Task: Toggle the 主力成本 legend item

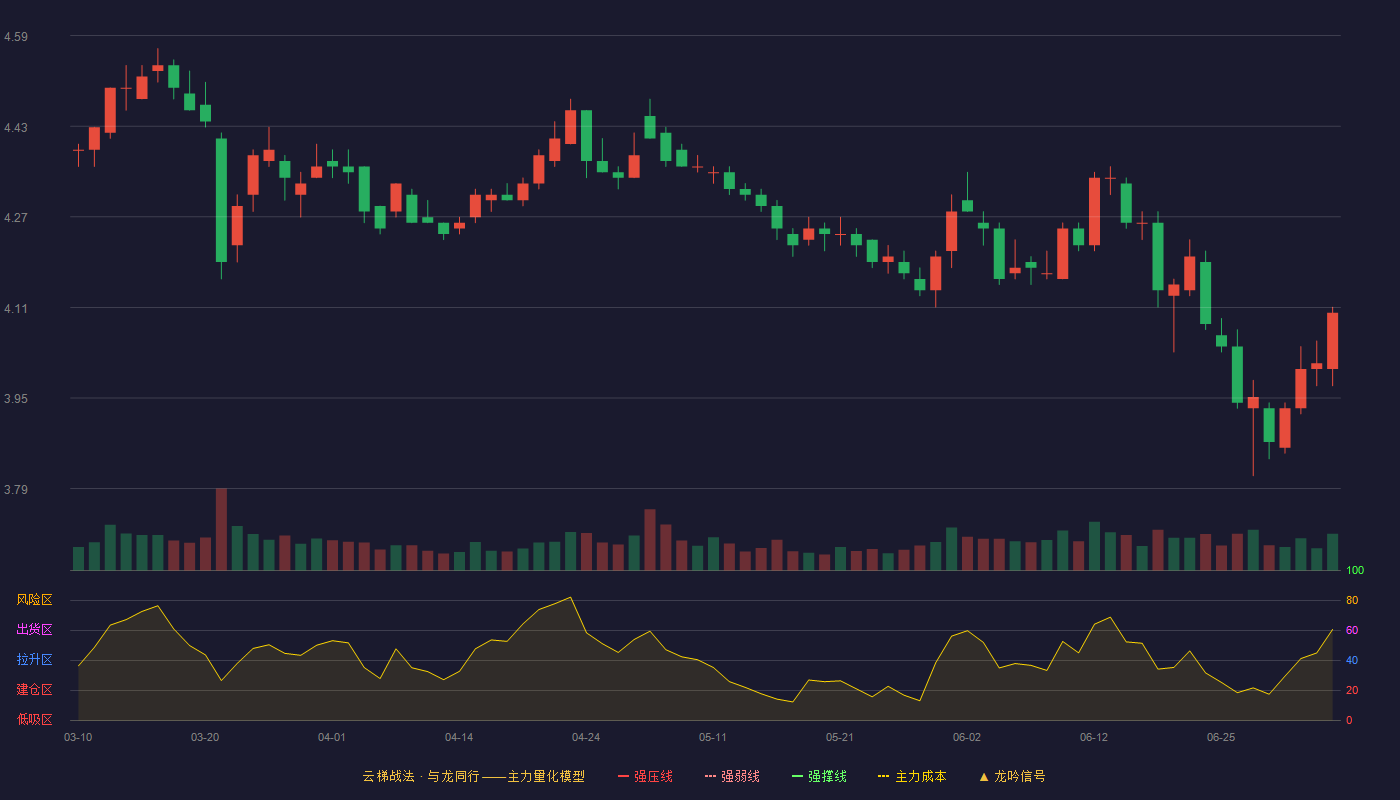Action: [912, 776]
